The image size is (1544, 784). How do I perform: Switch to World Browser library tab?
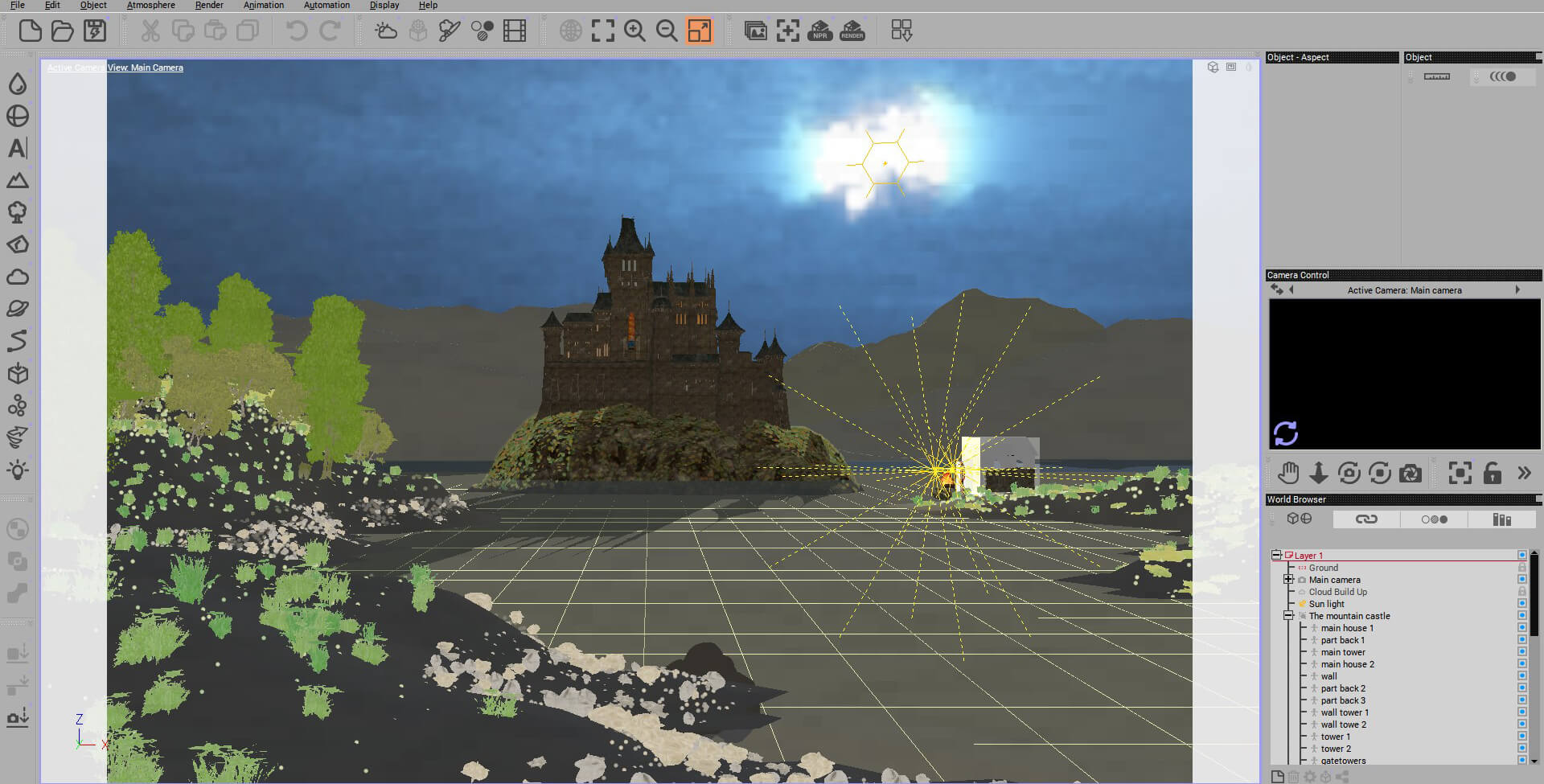click(x=1501, y=519)
